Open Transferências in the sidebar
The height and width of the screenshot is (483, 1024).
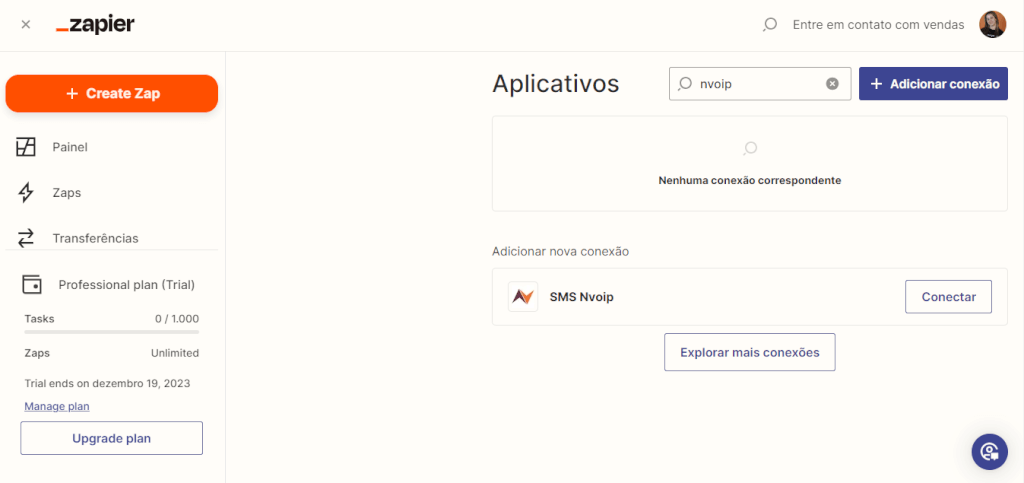click(95, 238)
